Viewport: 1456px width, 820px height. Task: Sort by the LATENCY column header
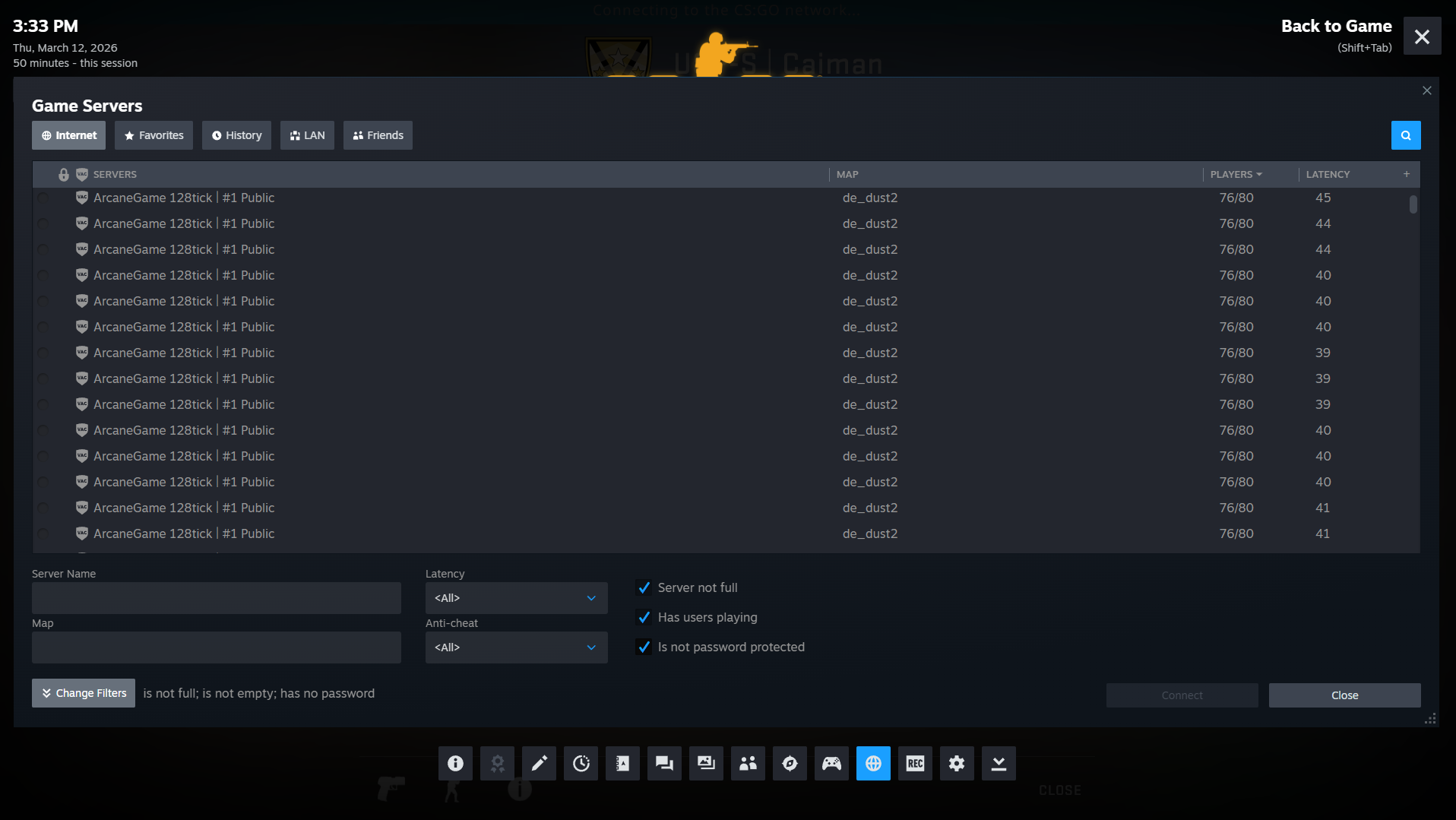click(1328, 174)
